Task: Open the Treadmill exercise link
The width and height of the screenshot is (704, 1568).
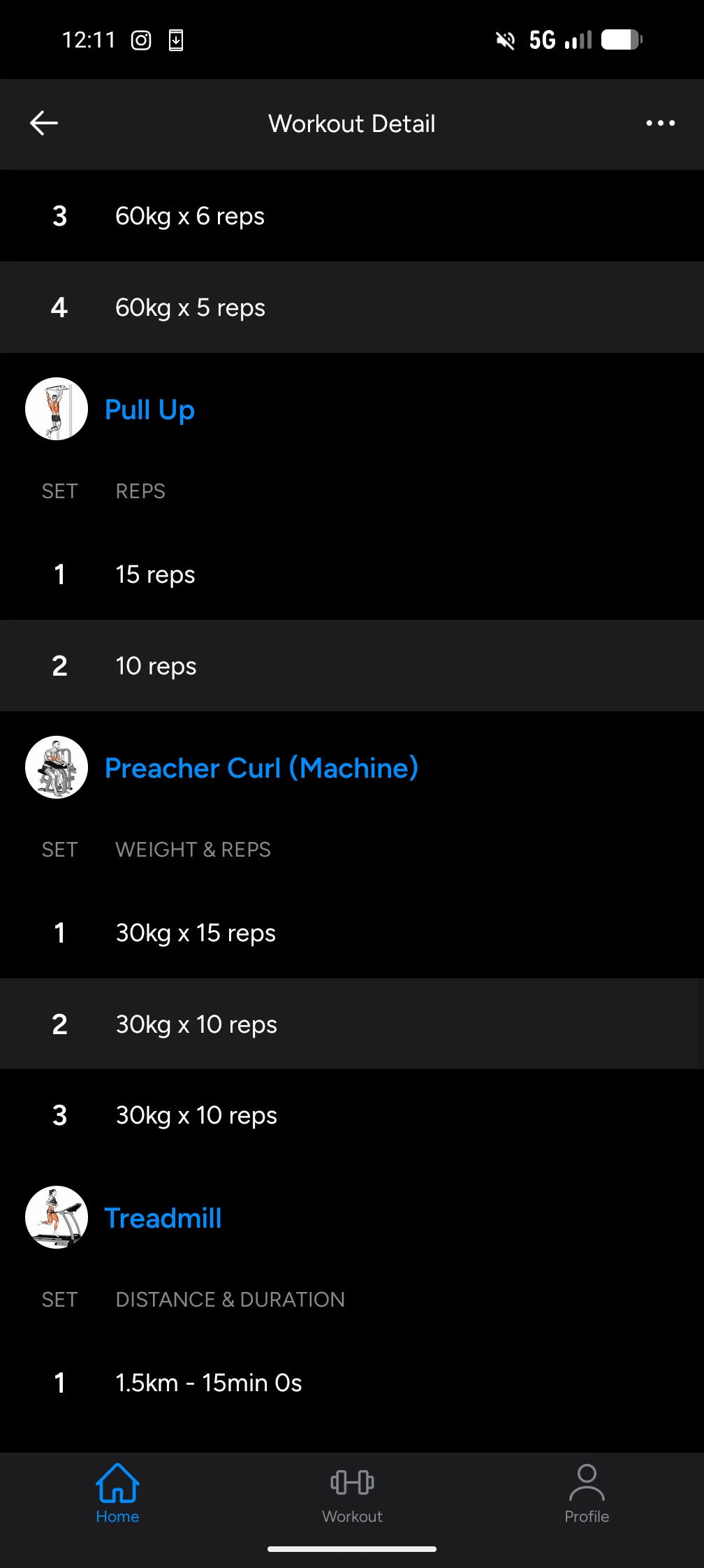Action: [163, 1218]
